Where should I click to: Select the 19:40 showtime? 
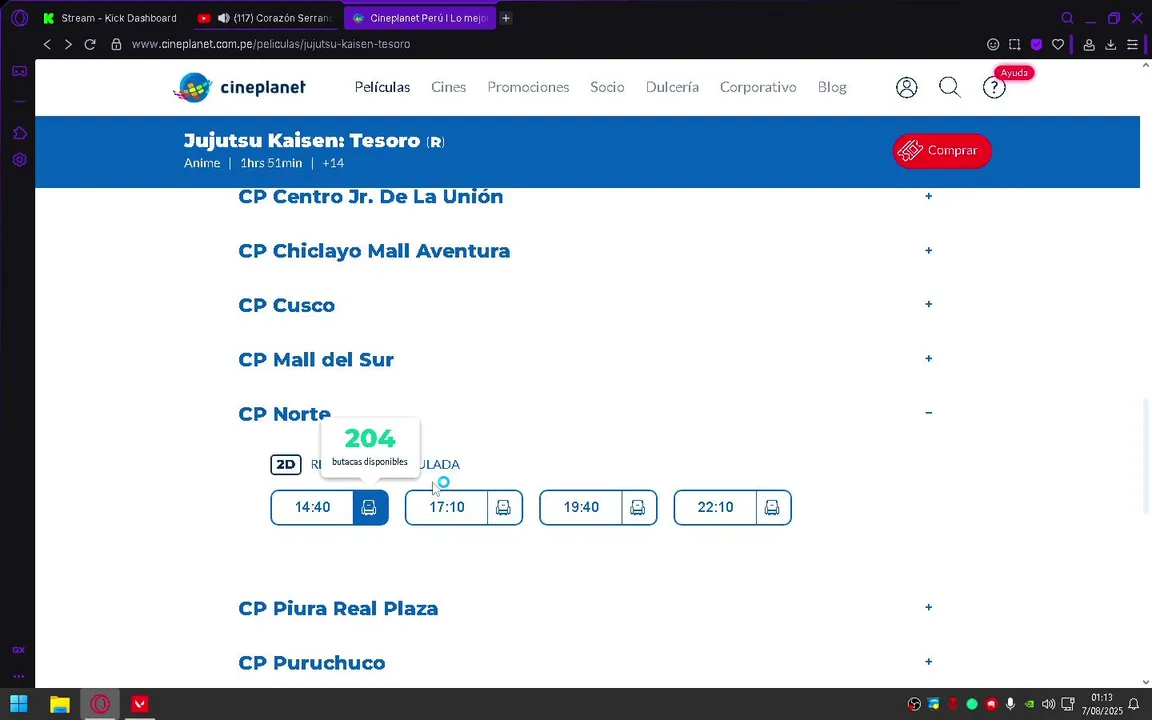click(x=581, y=508)
